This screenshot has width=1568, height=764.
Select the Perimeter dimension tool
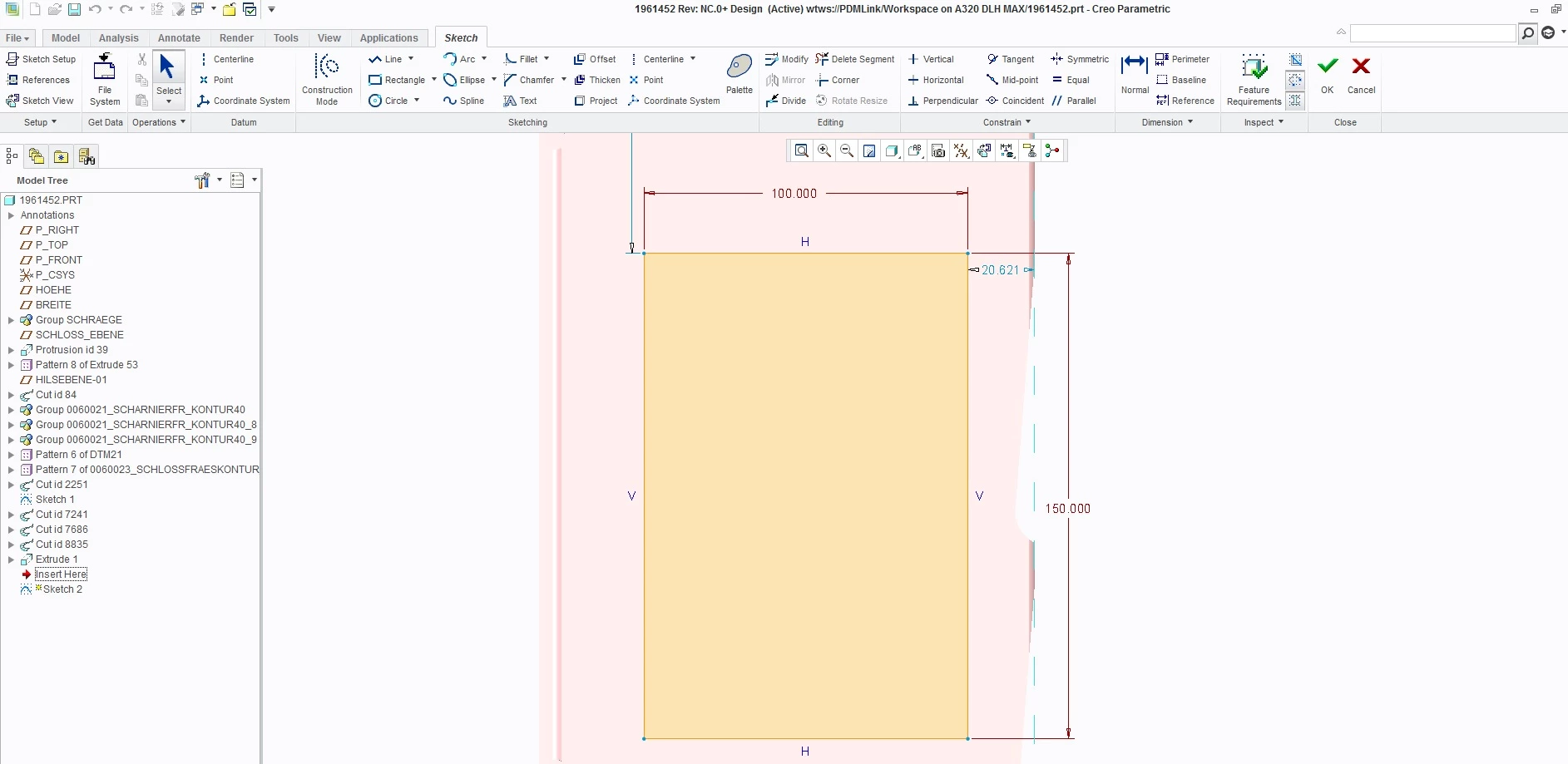tap(1182, 59)
